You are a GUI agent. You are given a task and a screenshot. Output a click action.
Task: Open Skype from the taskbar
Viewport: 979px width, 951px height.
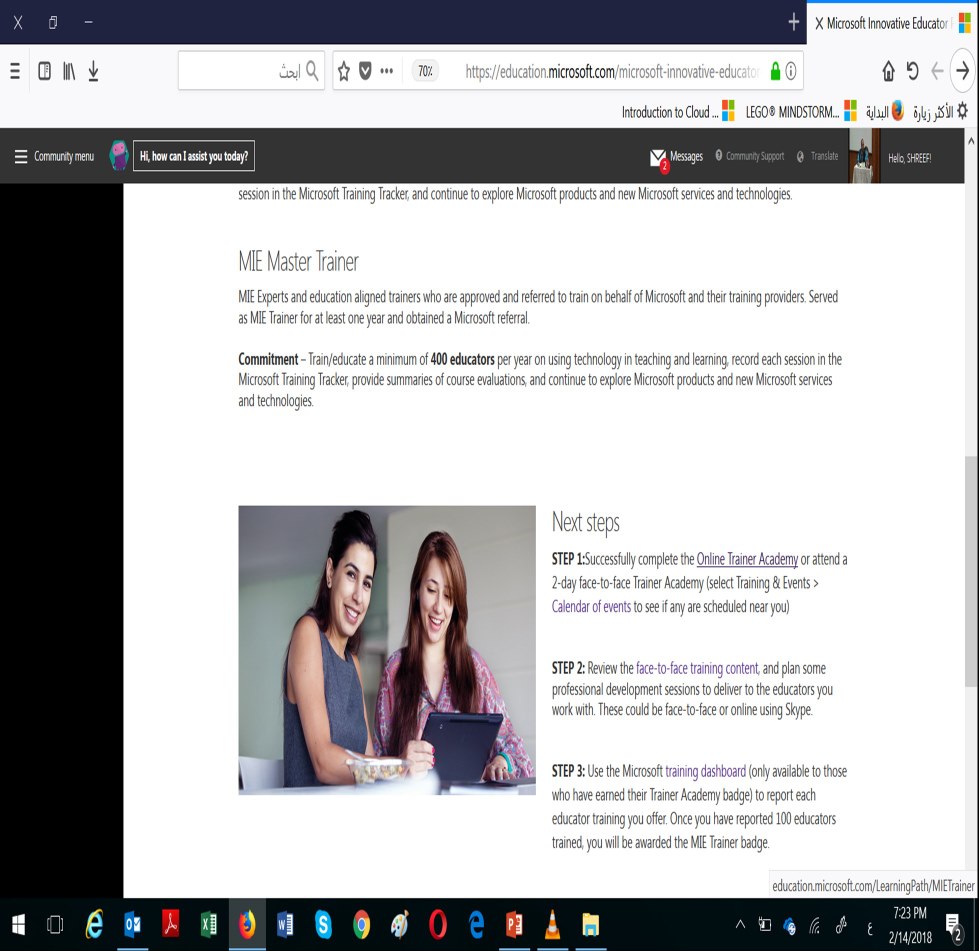(323, 925)
